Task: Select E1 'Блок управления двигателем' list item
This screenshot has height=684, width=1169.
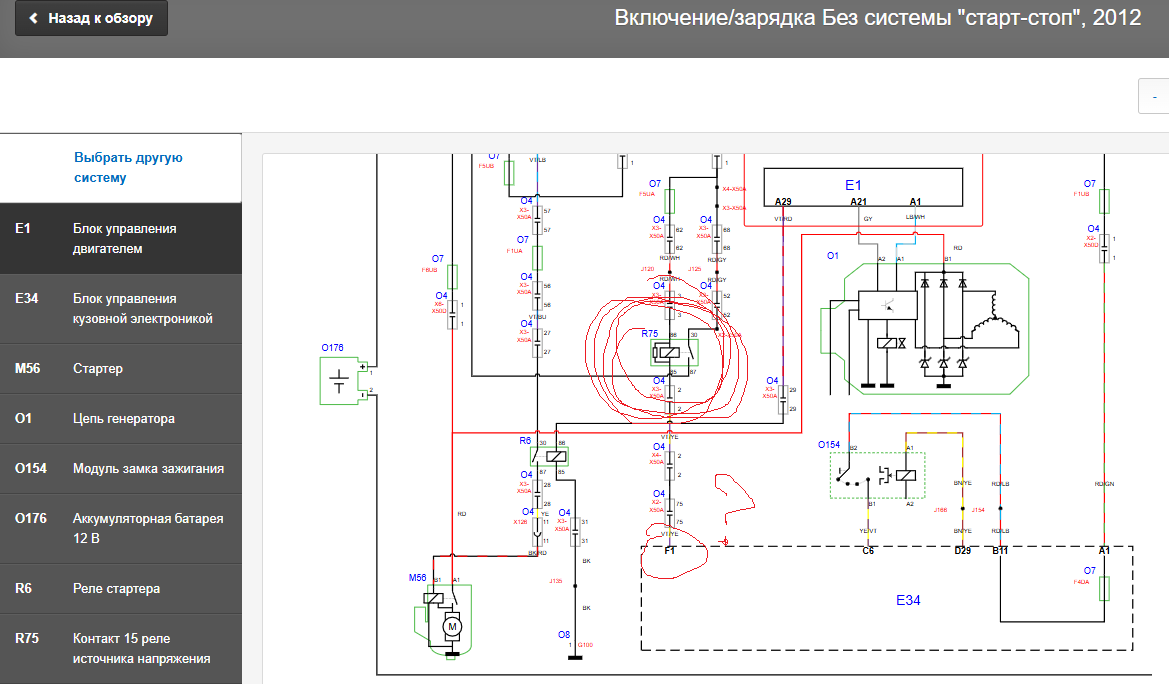Action: pos(121,239)
